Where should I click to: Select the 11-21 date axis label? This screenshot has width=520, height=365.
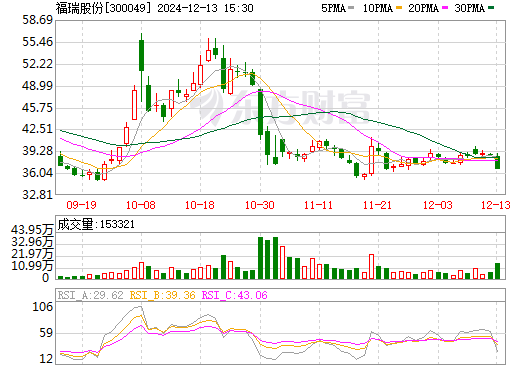tap(377, 205)
